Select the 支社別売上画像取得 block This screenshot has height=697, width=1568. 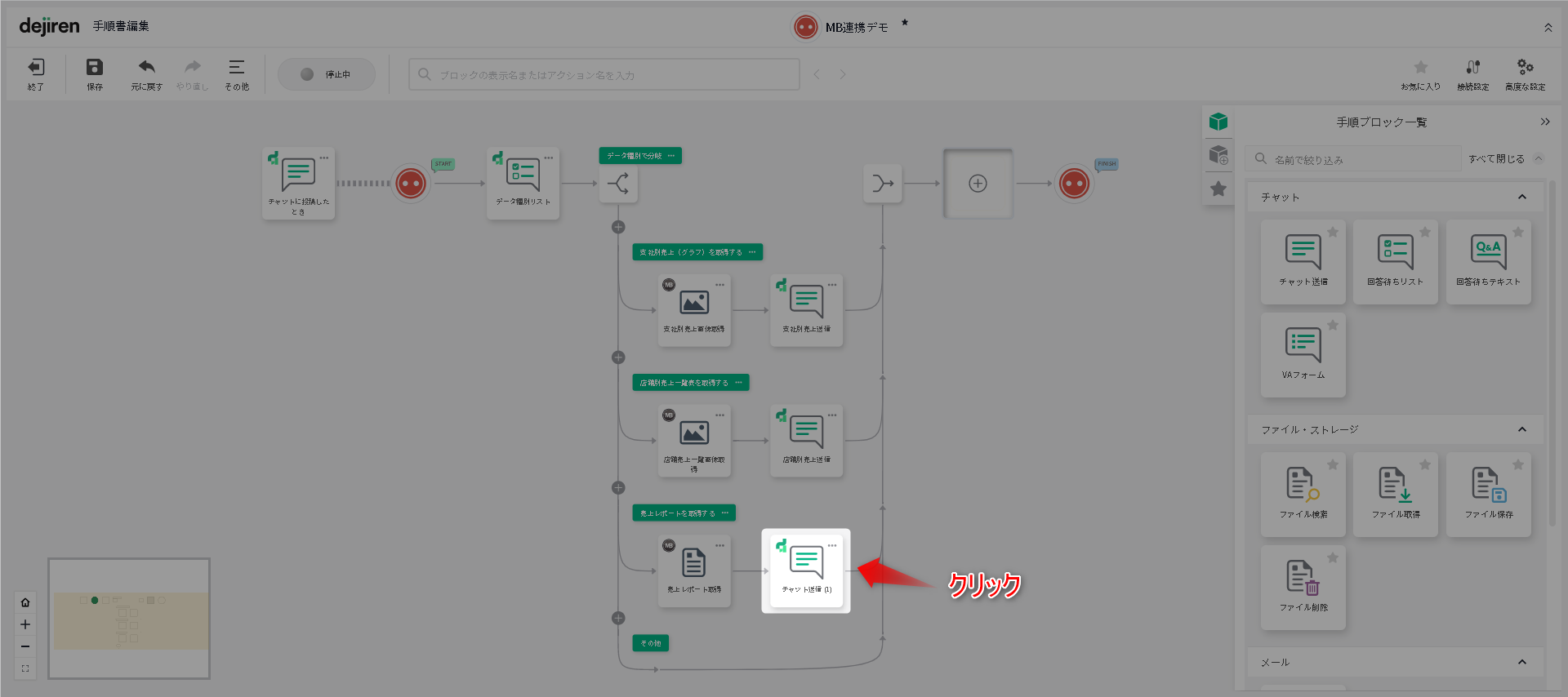tap(694, 311)
